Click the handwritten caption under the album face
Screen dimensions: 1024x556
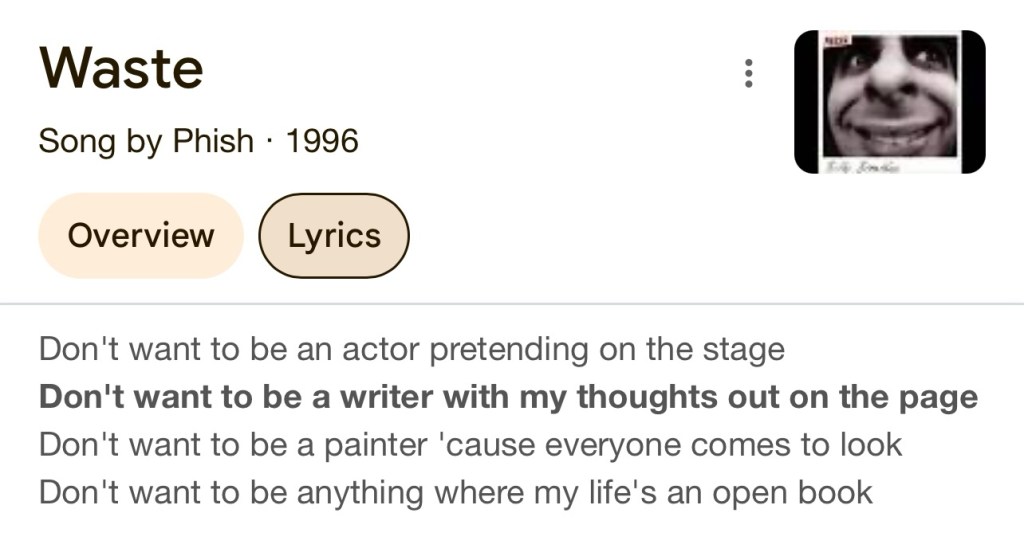[861, 168]
